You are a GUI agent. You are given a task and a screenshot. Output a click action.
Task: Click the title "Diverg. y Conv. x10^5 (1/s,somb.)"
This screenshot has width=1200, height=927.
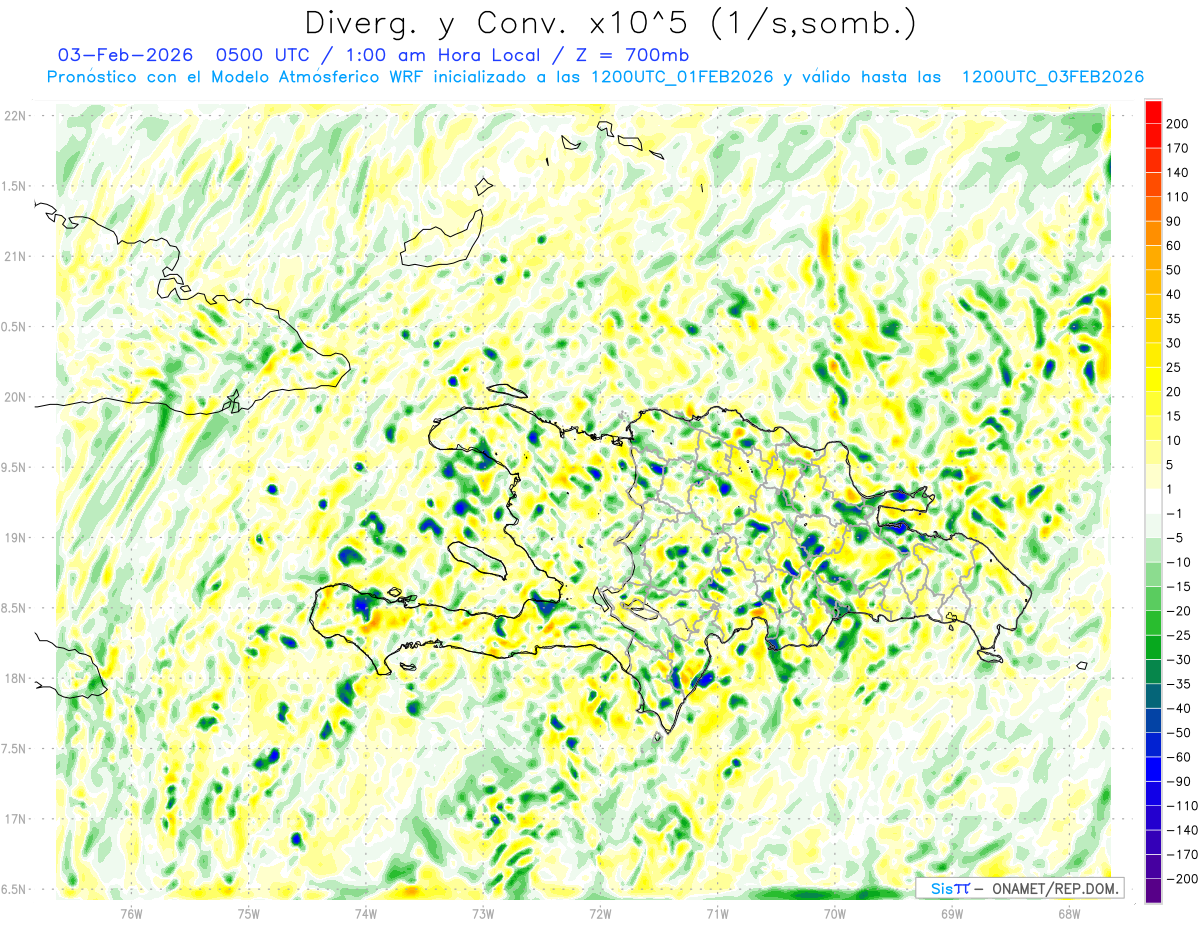(610, 22)
